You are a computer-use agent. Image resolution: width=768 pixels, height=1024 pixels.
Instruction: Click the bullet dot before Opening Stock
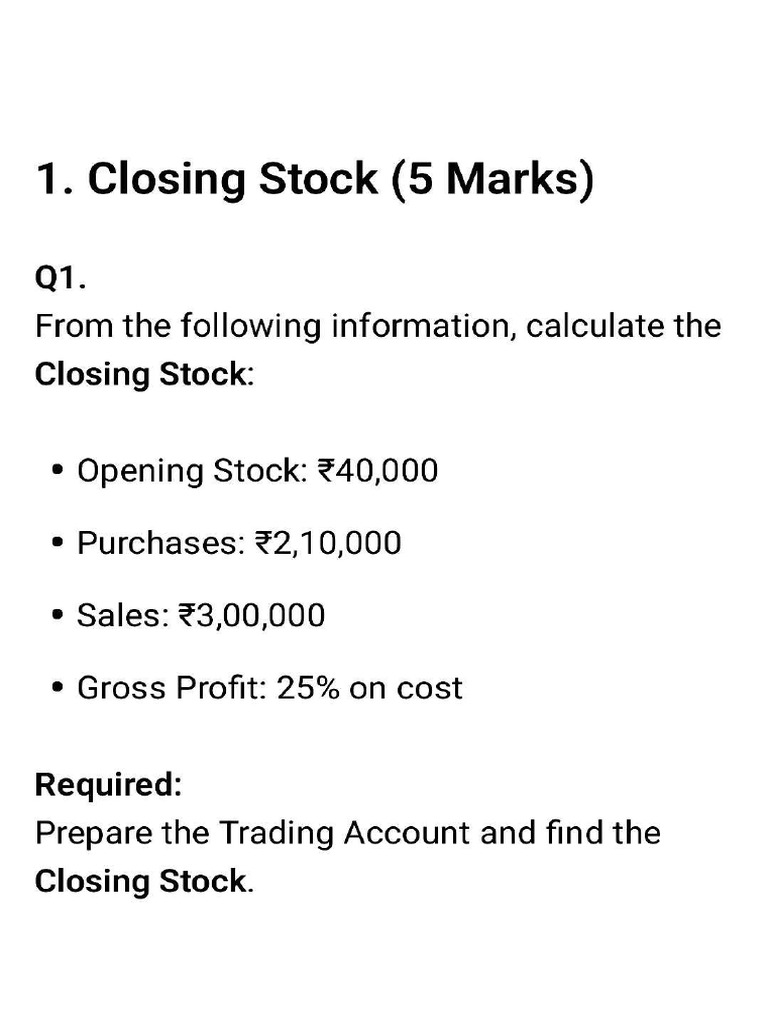(x=58, y=470)
